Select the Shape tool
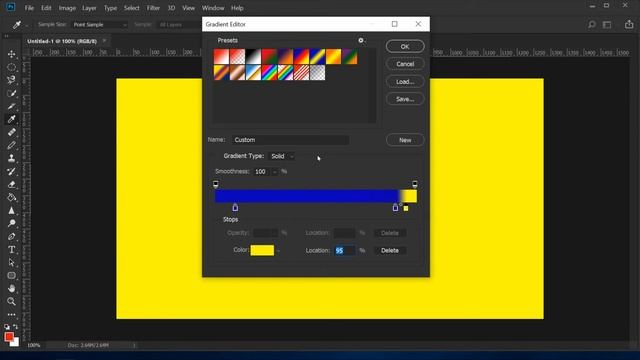The height and width of the screenshot is (360, 640). (x=11, y=276)
